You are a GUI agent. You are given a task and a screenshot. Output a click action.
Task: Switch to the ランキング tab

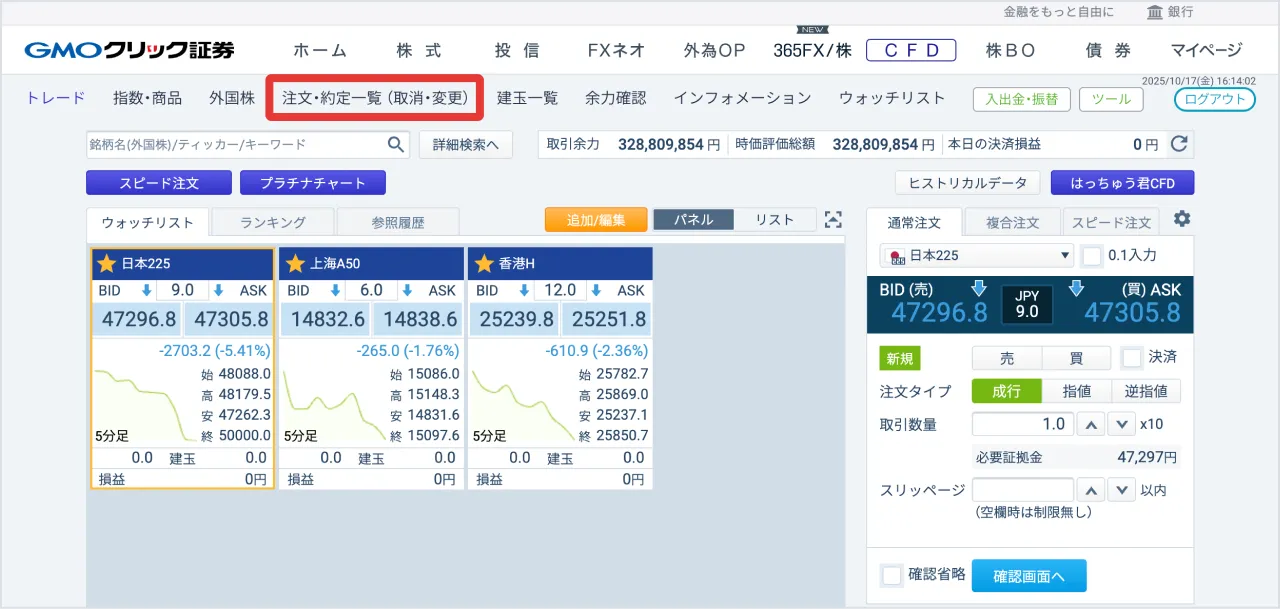point(272,222)
